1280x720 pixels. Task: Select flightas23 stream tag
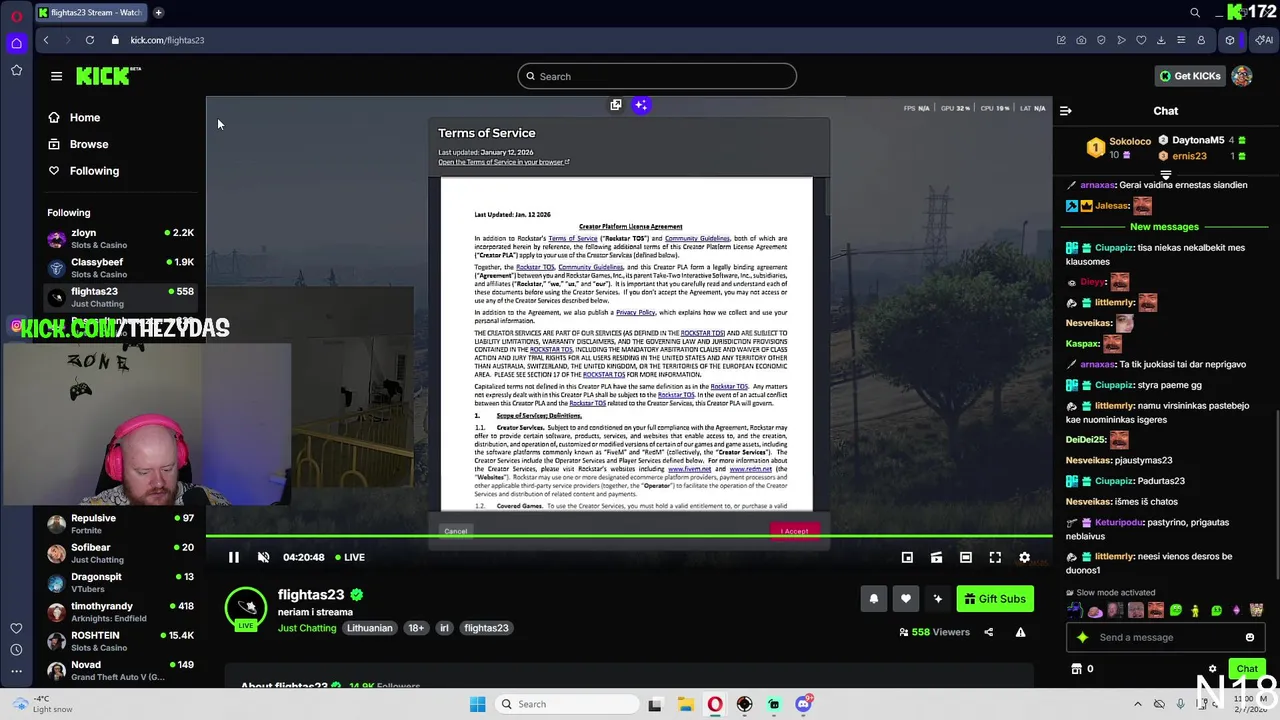click(x=486, y=628)
